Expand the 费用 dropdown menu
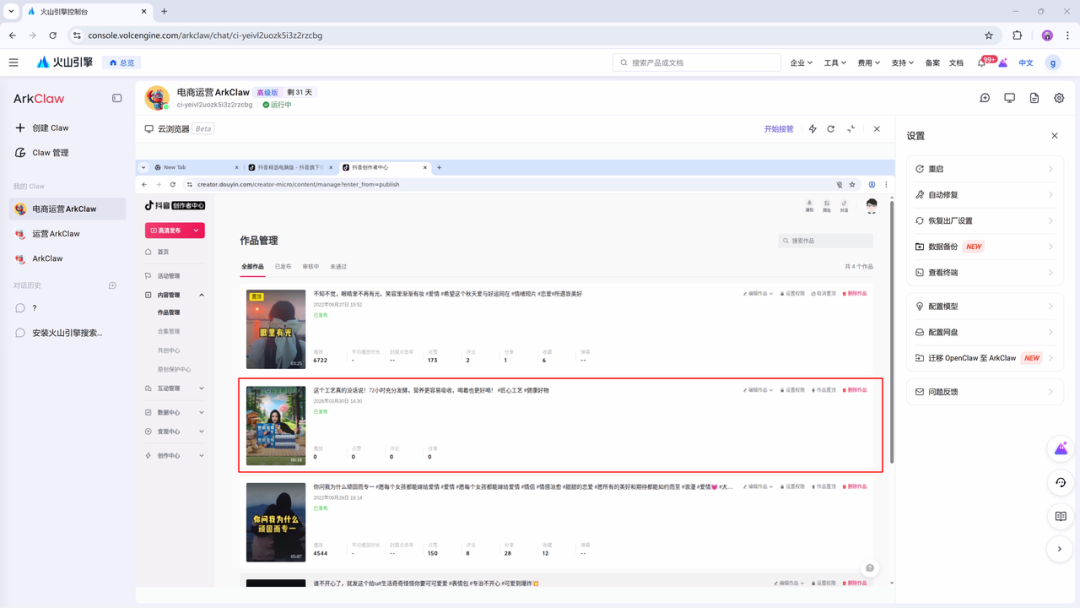 pos(869,63)
